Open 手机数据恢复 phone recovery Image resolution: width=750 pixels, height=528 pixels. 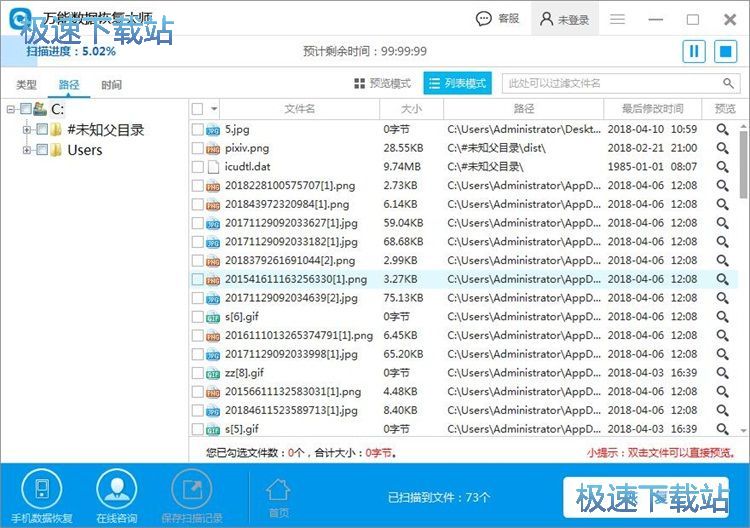[42, 491]
